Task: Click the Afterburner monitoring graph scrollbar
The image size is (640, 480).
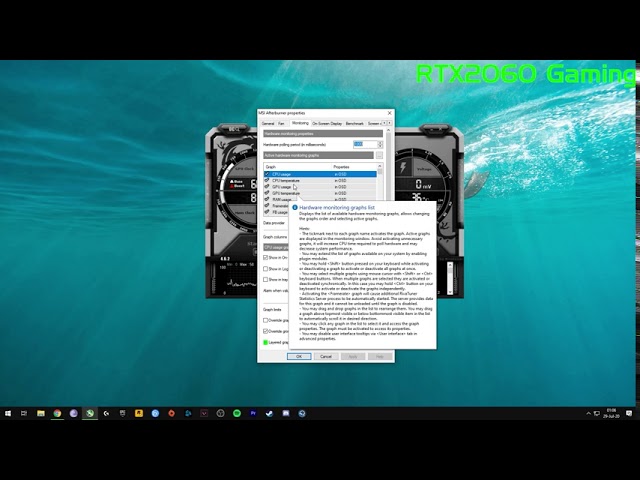Action: click(x=450, y=279)
